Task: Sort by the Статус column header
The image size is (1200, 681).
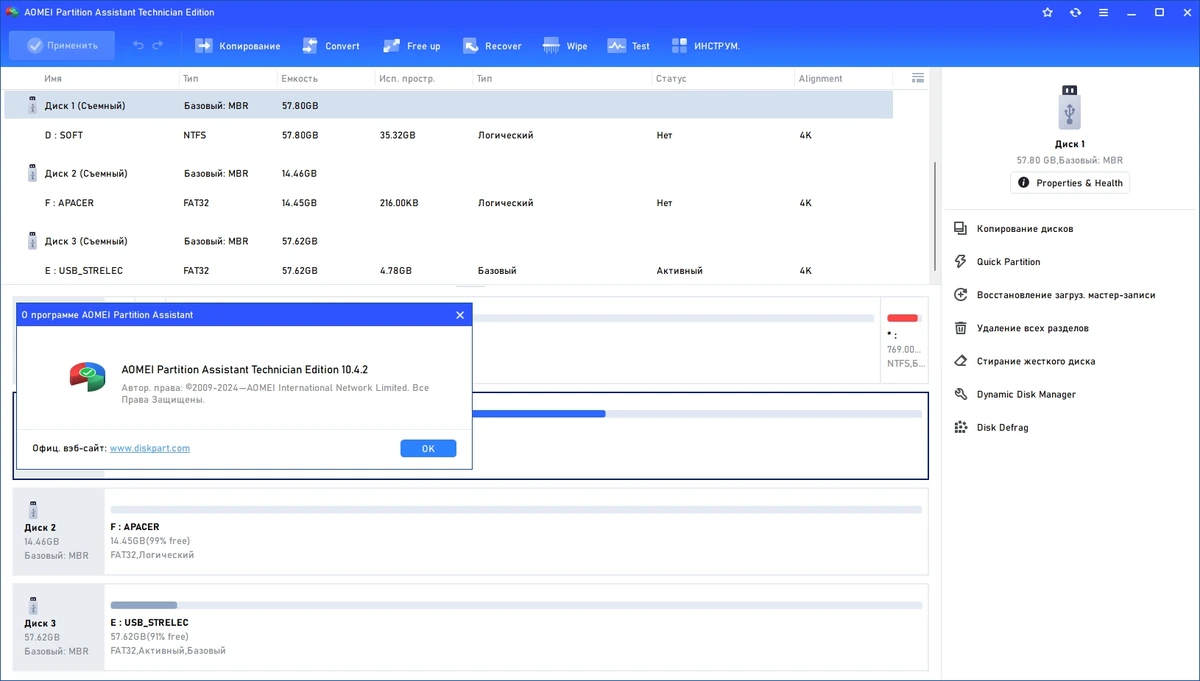Action: 670,78
